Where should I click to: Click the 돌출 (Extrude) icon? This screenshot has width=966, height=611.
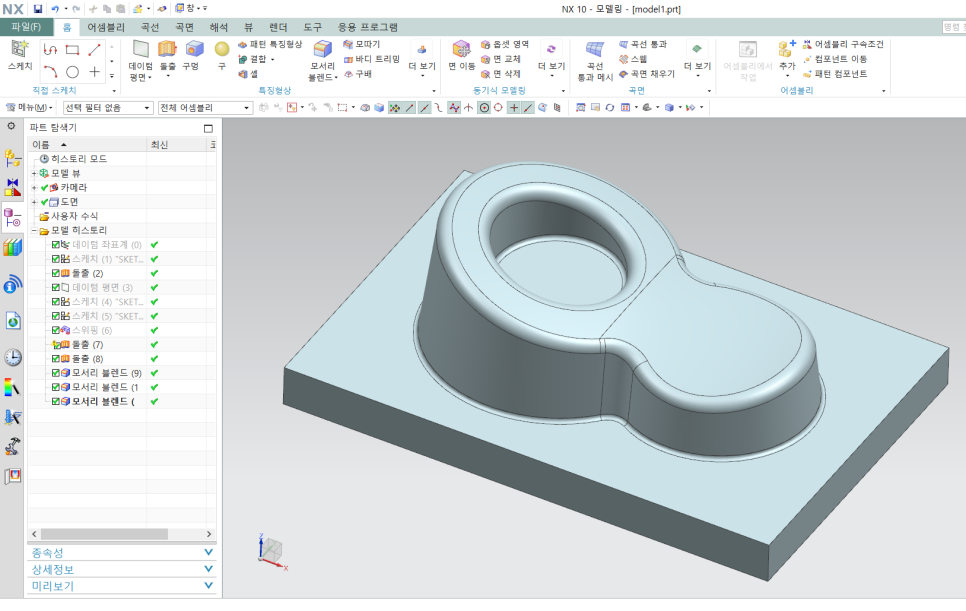167,49
